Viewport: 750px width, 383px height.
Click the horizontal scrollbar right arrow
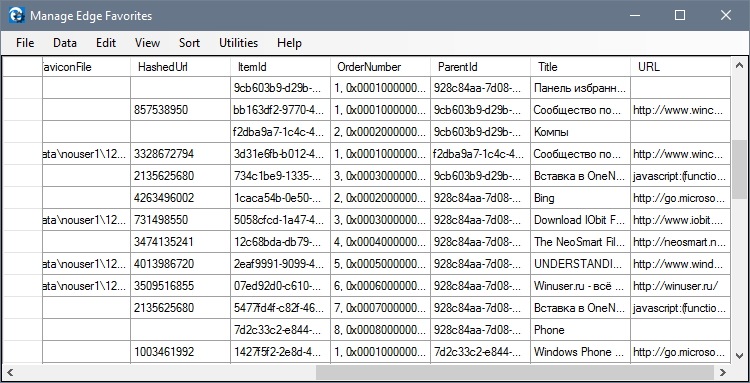[x=723, y=372]
